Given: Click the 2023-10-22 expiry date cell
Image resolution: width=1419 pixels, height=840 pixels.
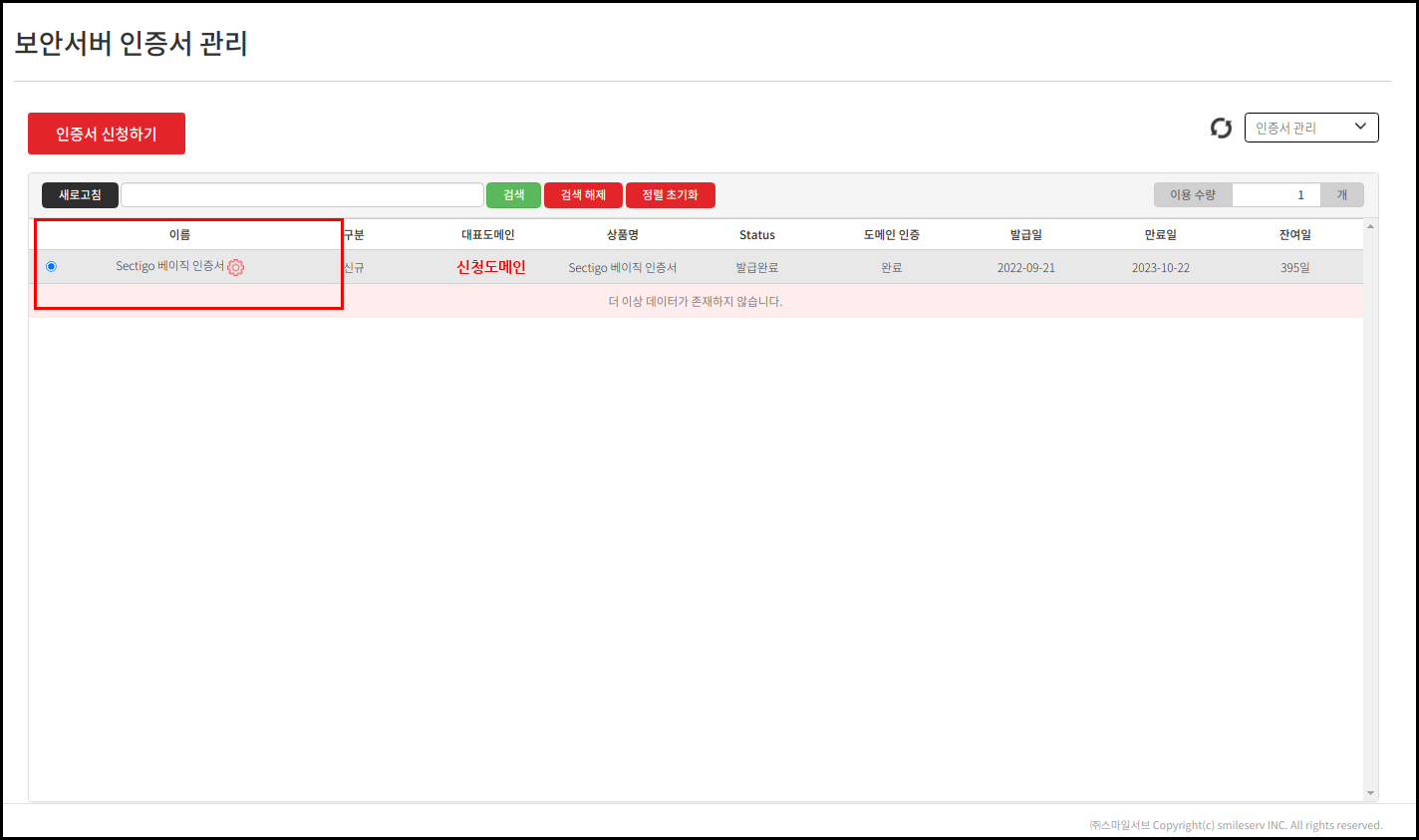Looking at the screenshot, I should click(1161, 268).
